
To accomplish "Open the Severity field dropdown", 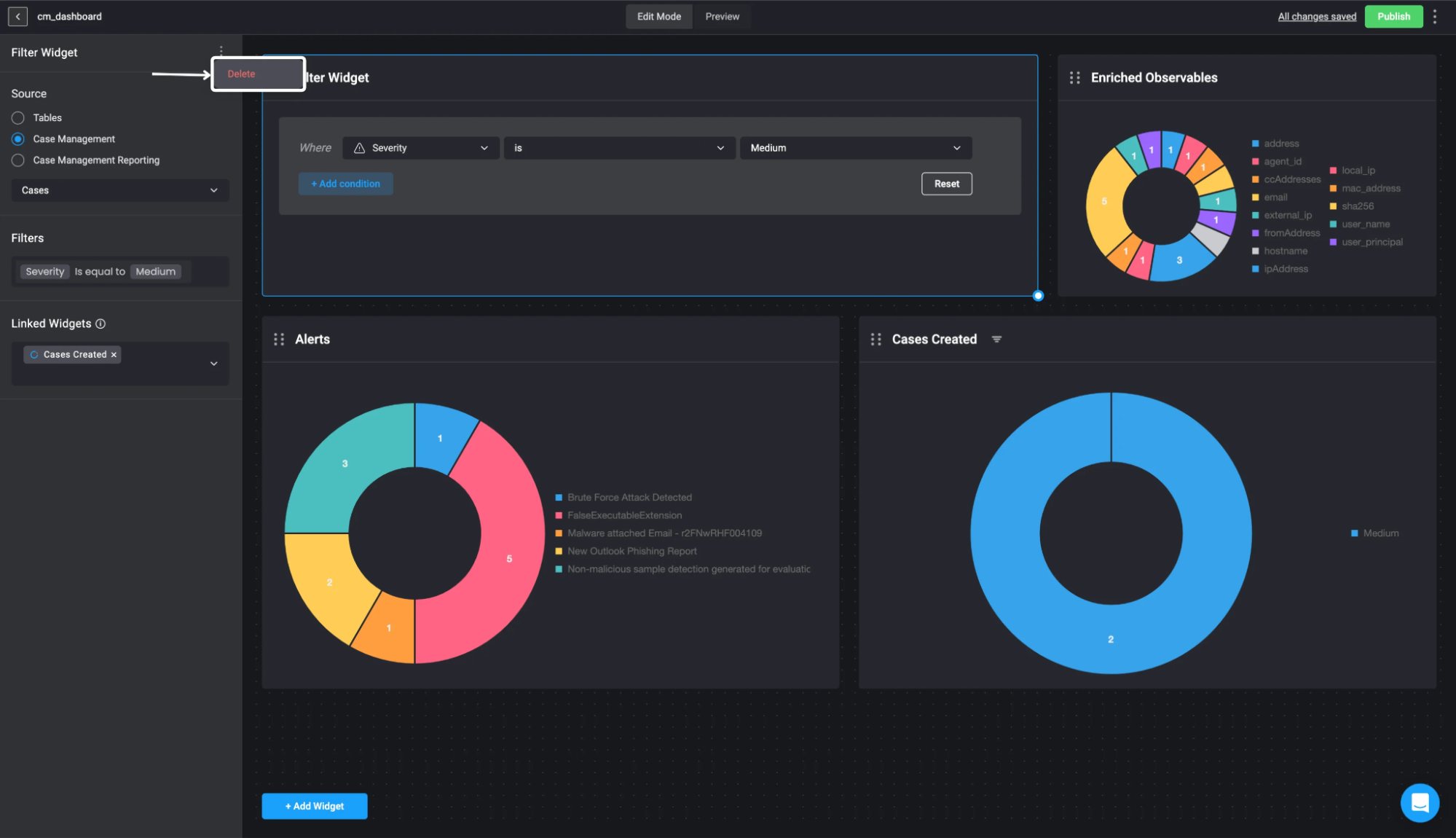I will click(421, 148).
